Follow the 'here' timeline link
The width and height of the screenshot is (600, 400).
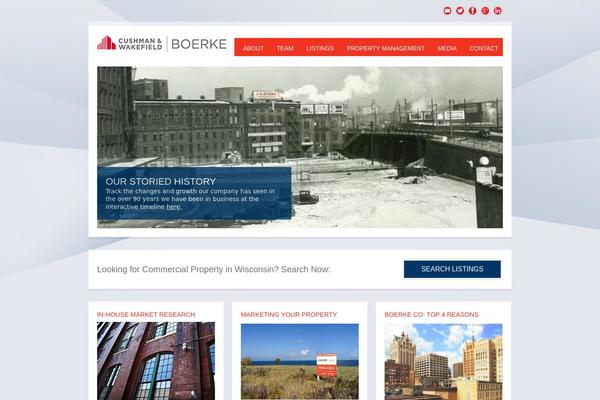(173, 207)
